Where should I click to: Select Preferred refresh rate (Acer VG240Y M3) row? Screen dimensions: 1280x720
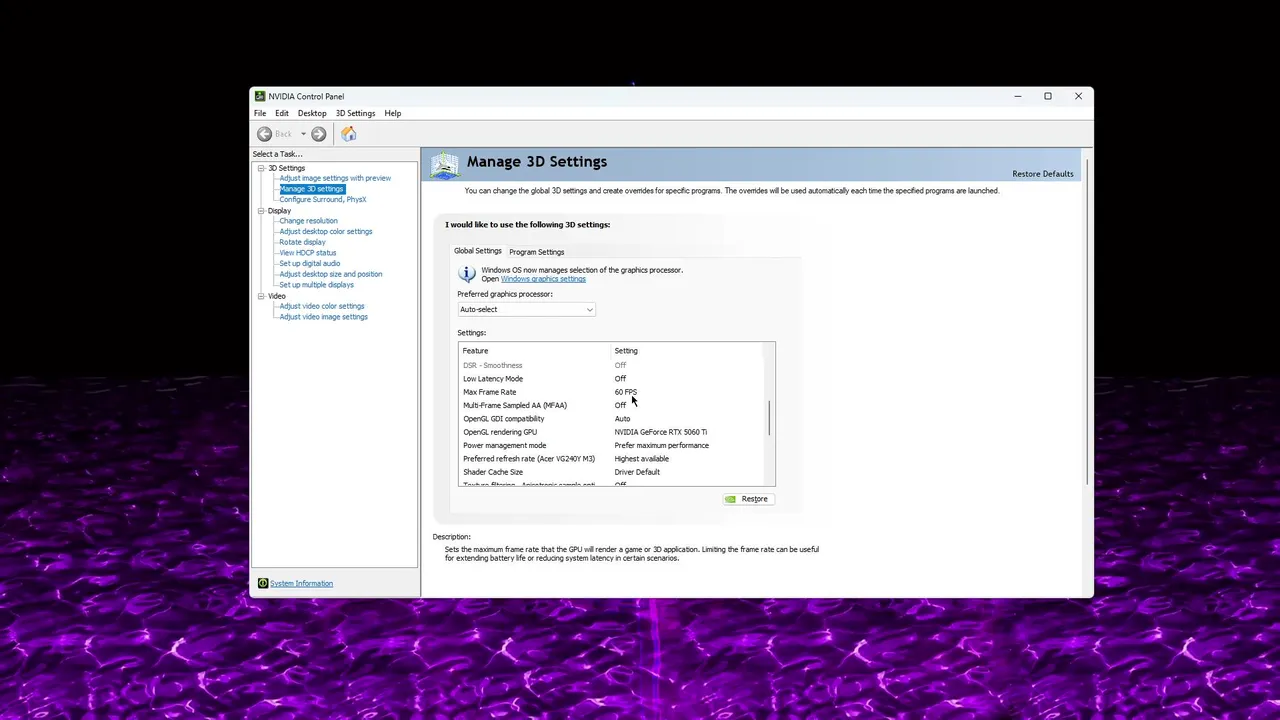click(612, 459)
